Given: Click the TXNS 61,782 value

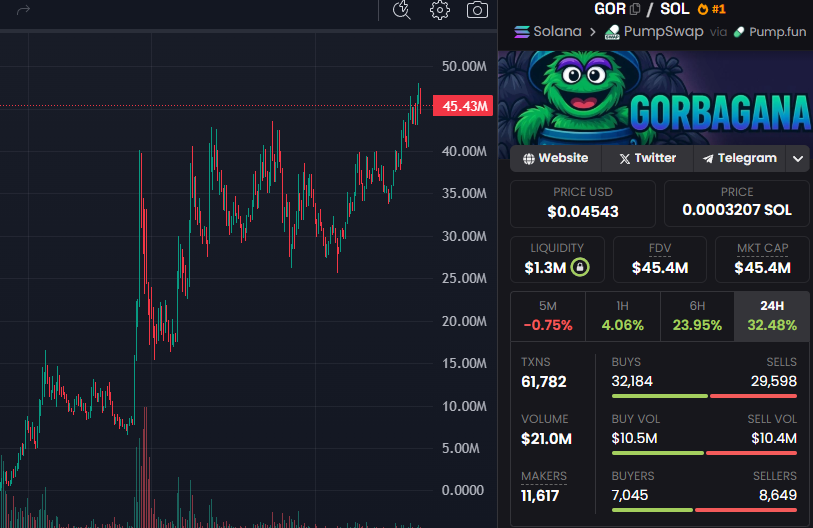Looking at the screenshot, I should 543,382.
